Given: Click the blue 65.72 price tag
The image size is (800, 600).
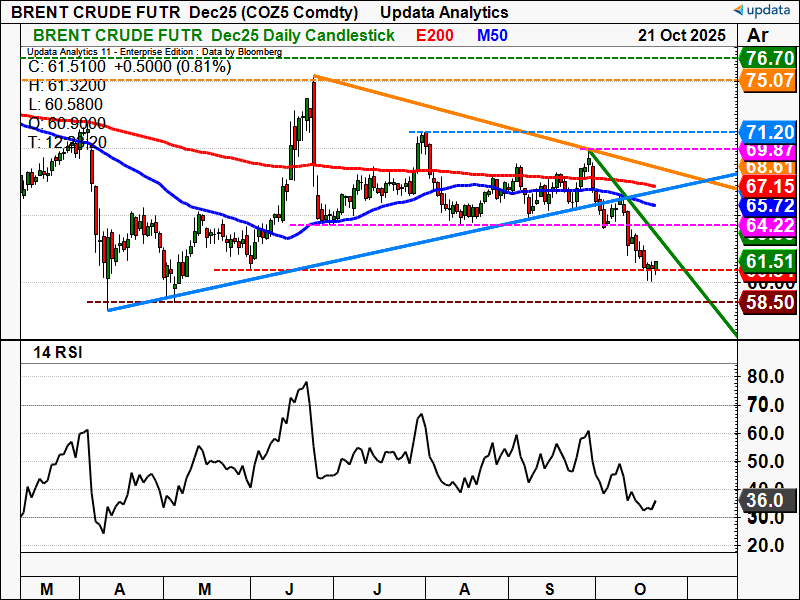Looking at the screenshot, I should [x=768, y=204].
